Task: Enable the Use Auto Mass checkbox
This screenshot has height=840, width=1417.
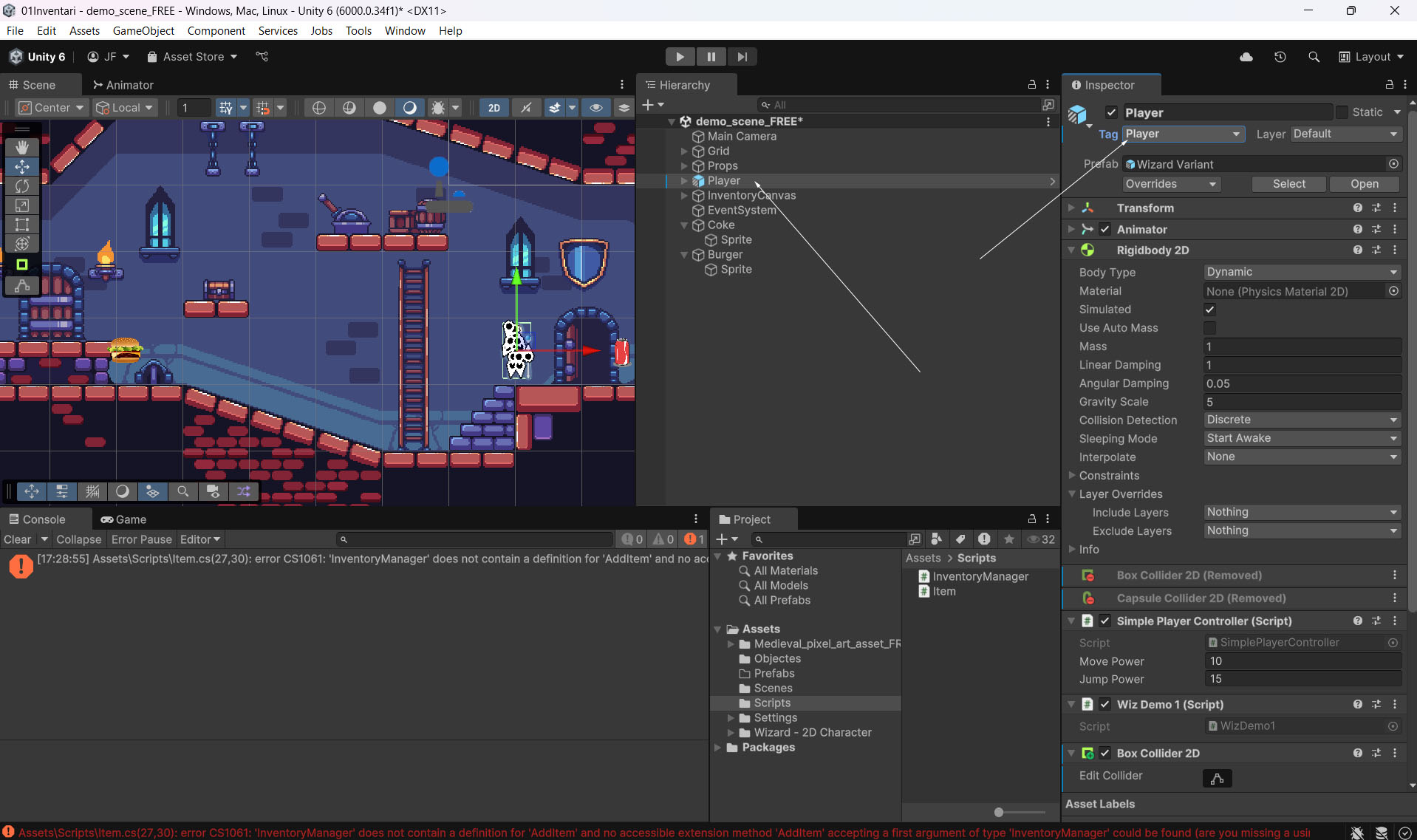Action: (1209, 328)
